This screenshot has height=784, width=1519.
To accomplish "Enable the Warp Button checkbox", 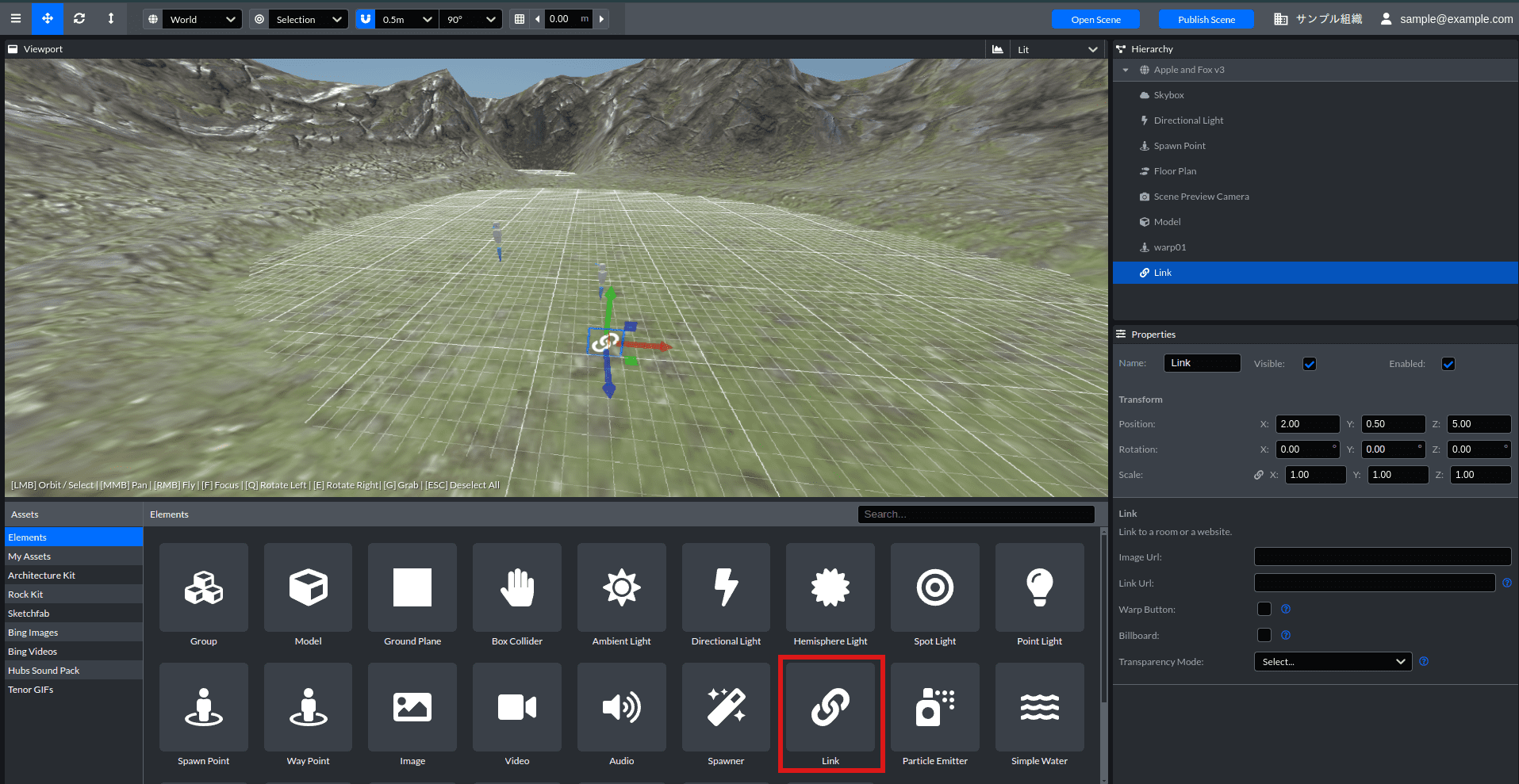I will [x=1264, y=609].
